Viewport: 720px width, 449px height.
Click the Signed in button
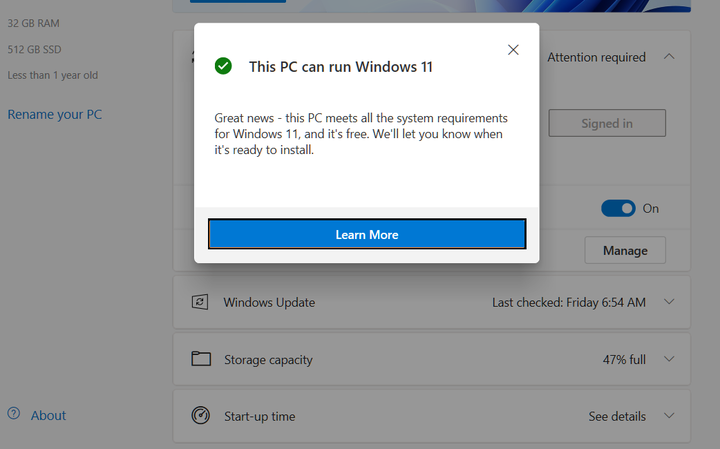[607, 123]
